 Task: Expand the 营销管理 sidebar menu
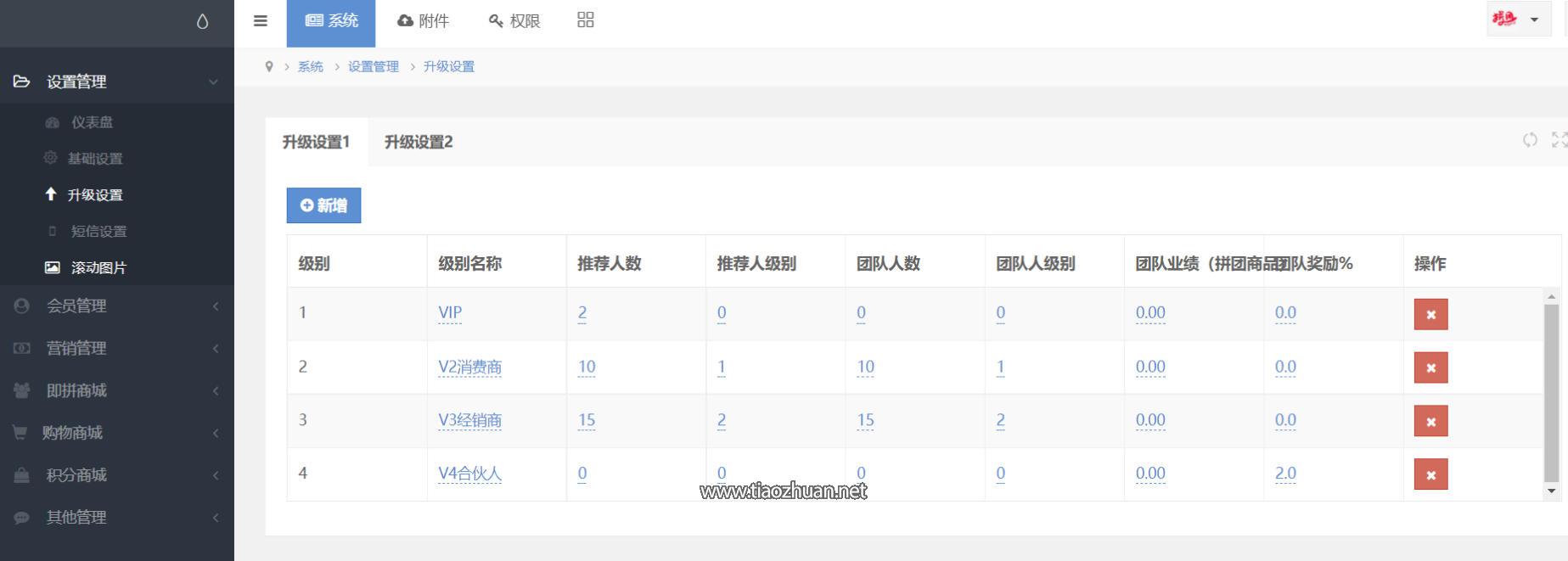[x=116, y=348]
